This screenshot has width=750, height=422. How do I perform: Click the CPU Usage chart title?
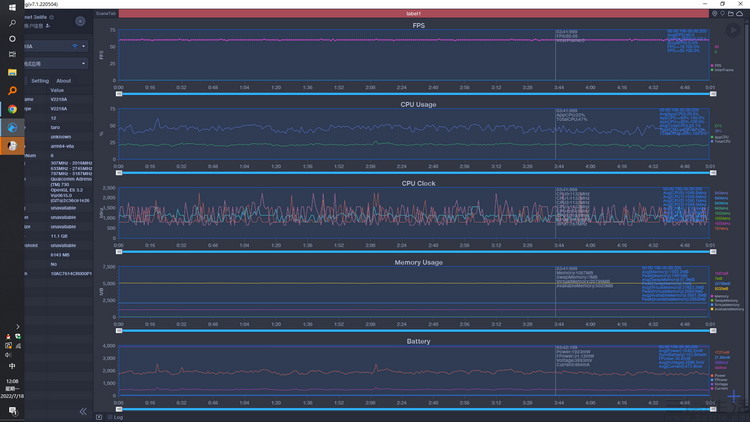click(x=419, y=105)
